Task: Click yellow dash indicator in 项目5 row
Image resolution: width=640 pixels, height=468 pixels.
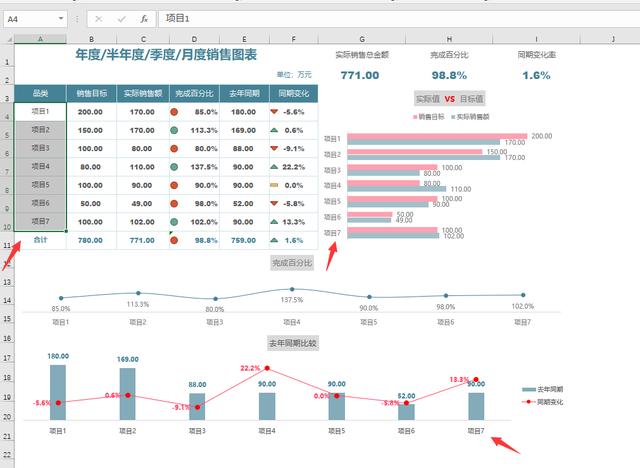Action: click(275, 185)
